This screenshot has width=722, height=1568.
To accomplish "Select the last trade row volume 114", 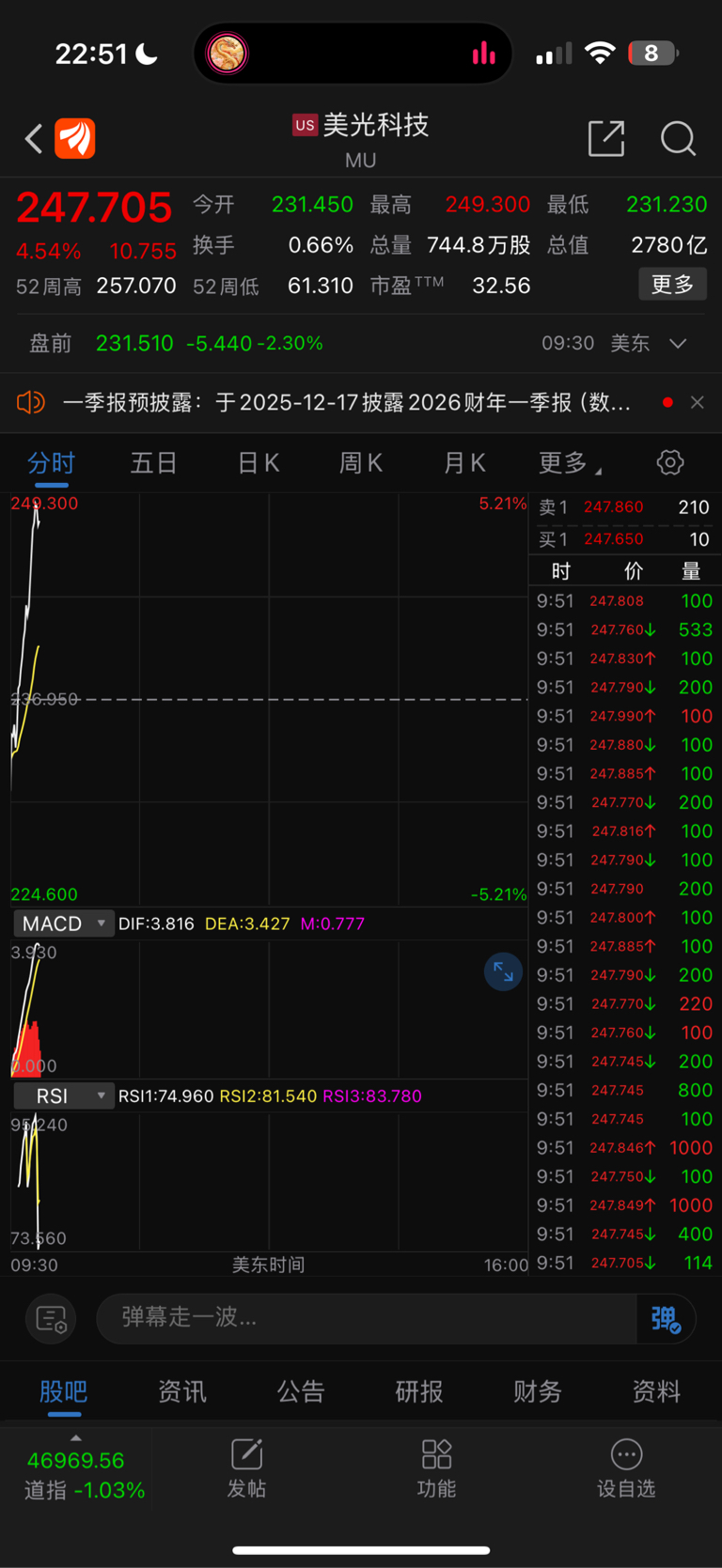I will (624, 1263).
